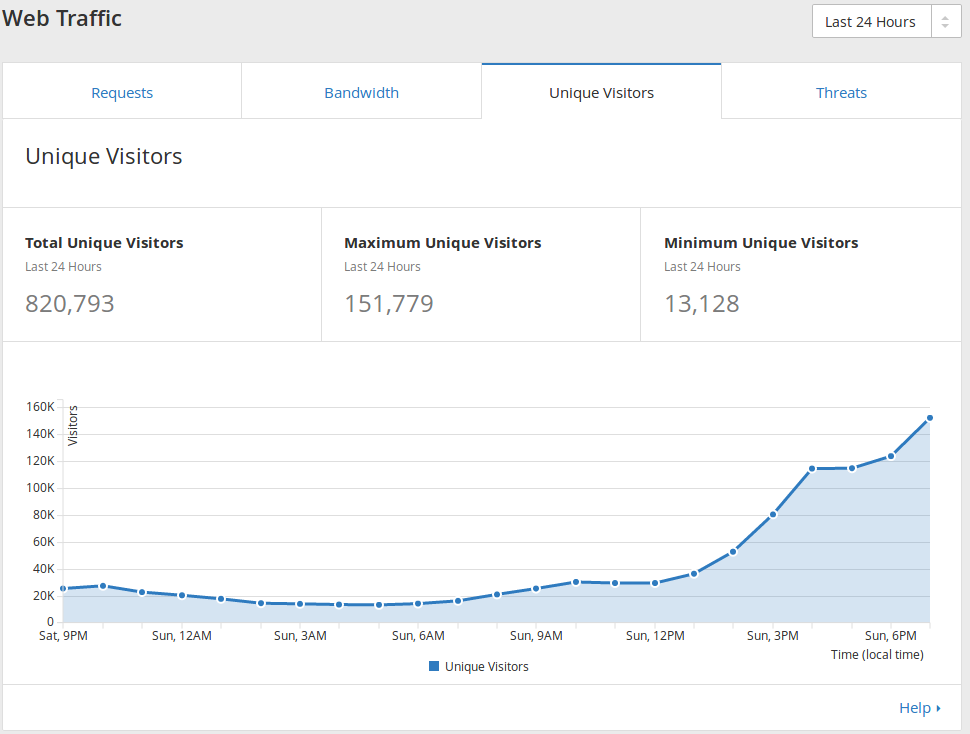
Task: Click the data point at Sun 9AM
Action: click(x=536, y=589)
